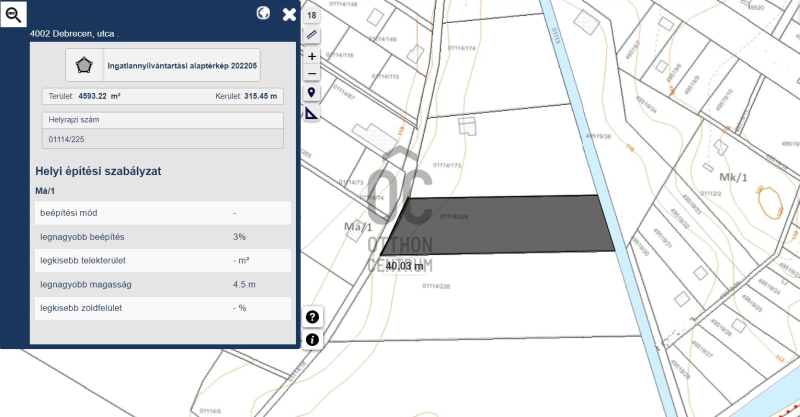Click the location pin marker tool
800x417 pixels.
(312, 93)
